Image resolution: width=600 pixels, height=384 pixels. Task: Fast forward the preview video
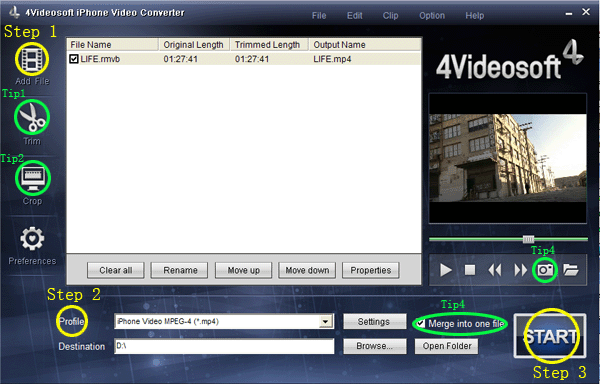point(520,270)
